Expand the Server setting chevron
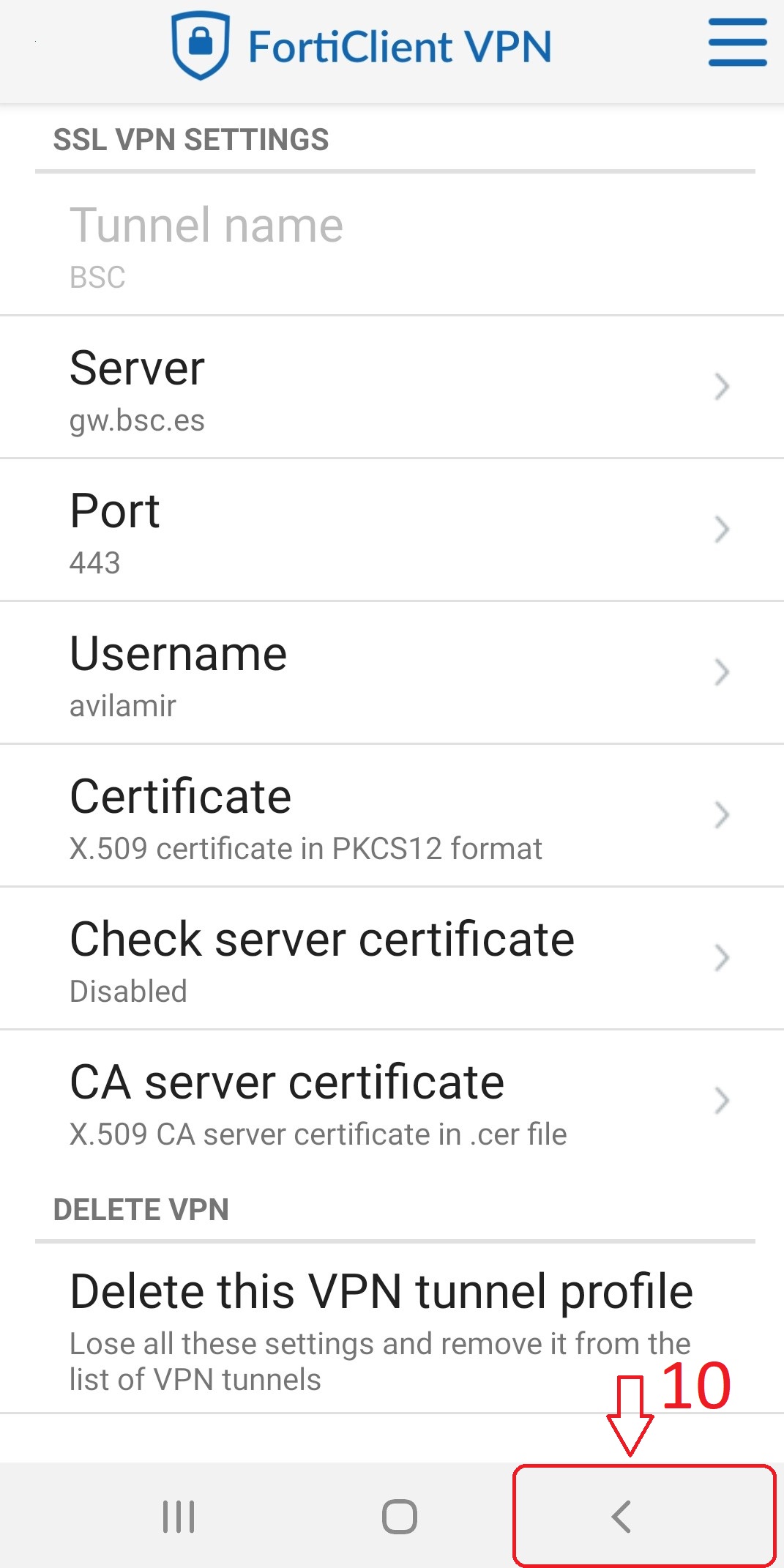The height and width of the screenshot is (1568, 784). [722, 387]
